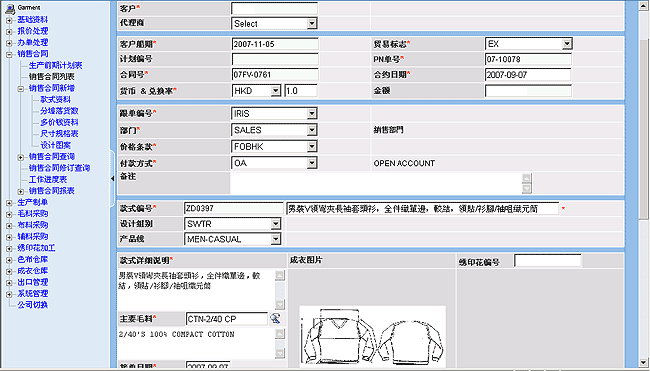Expand the 销售合同查询 node
The image size is (650, 371).
coord(21,157)
